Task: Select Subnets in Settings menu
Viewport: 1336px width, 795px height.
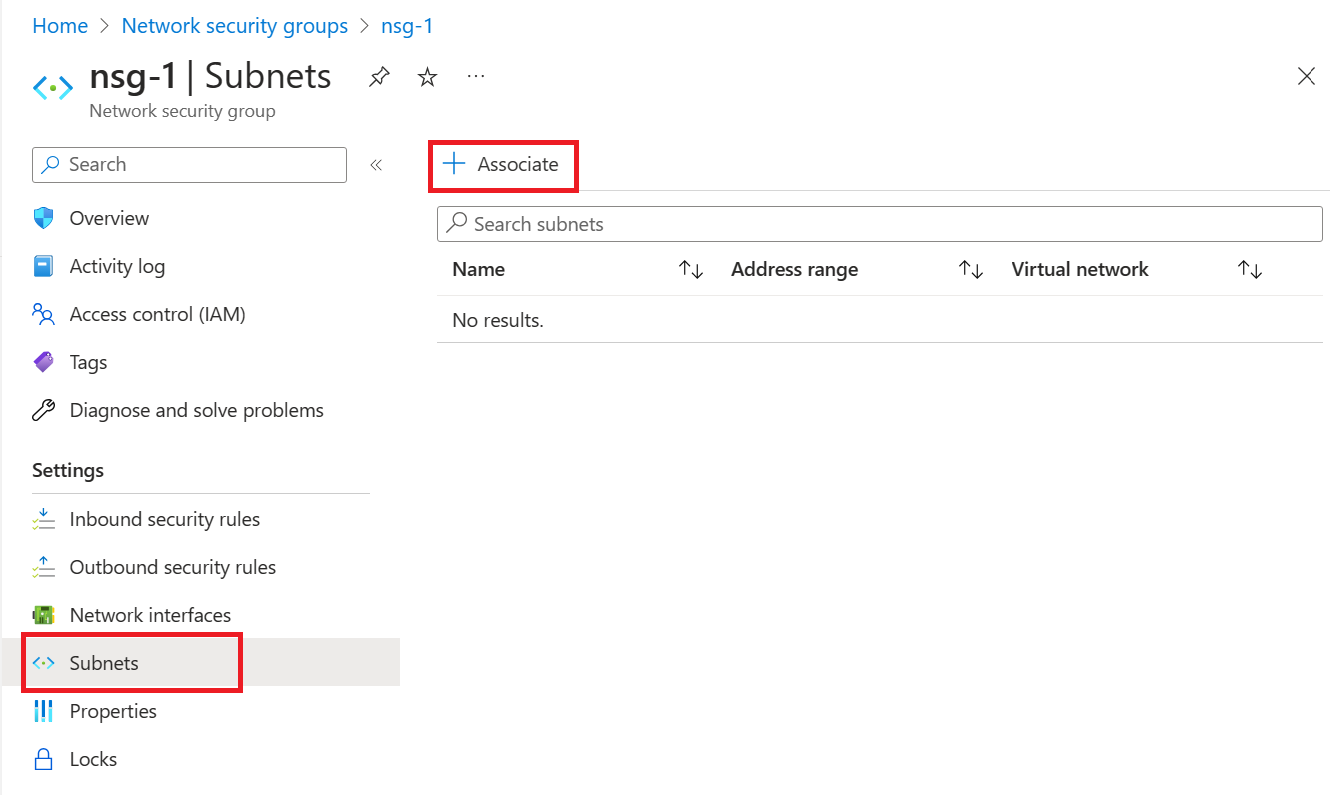Action: point(104,663)
